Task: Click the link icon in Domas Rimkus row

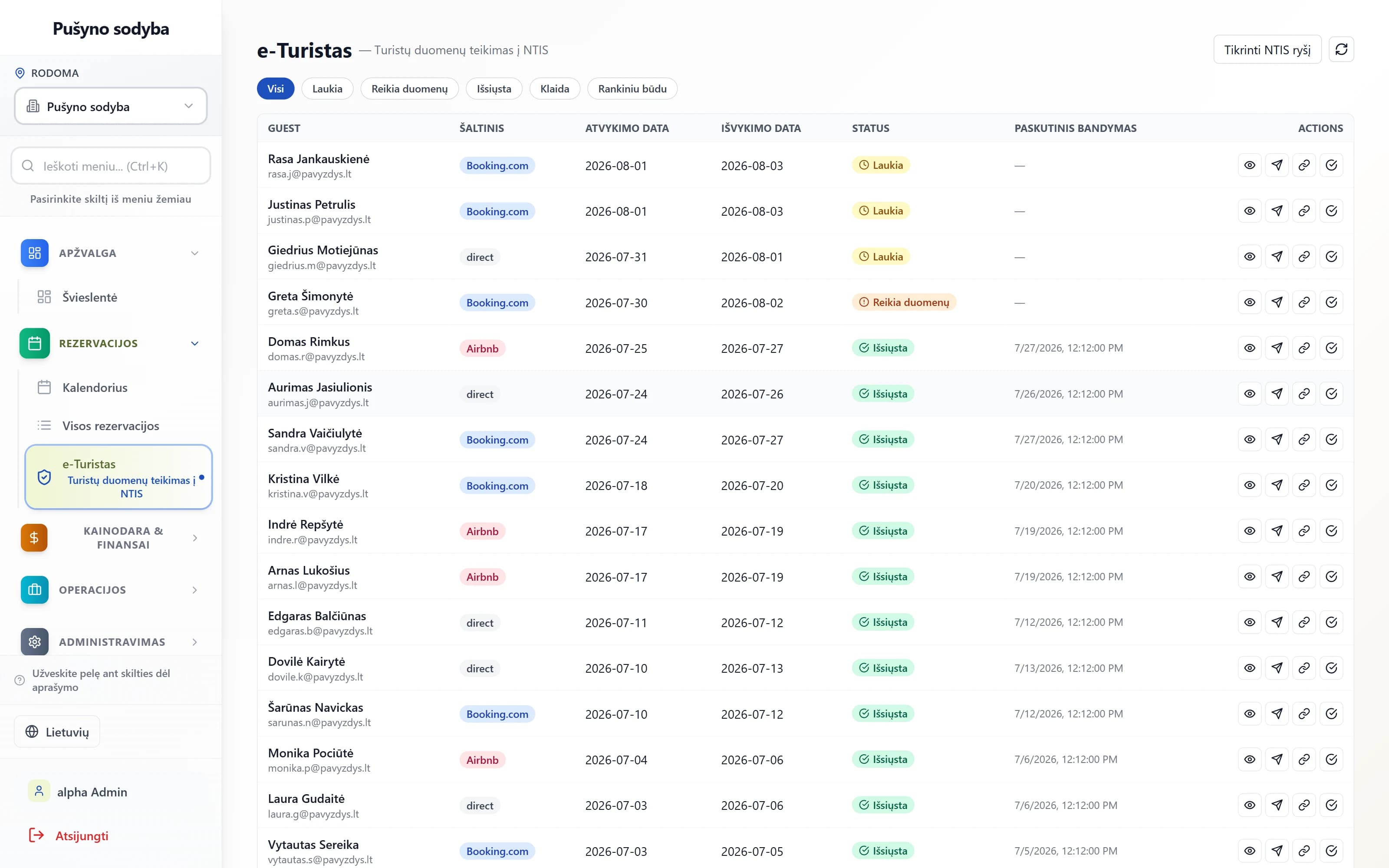Action: 1304,348
